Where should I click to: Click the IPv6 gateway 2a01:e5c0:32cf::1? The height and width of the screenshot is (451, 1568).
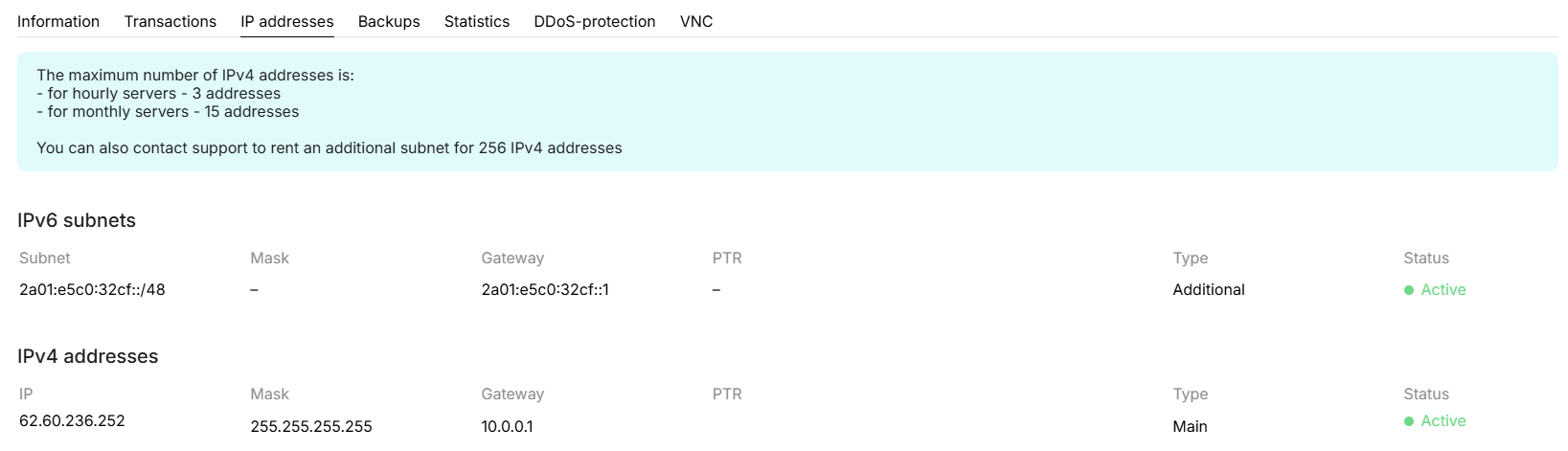coord(545,289)
